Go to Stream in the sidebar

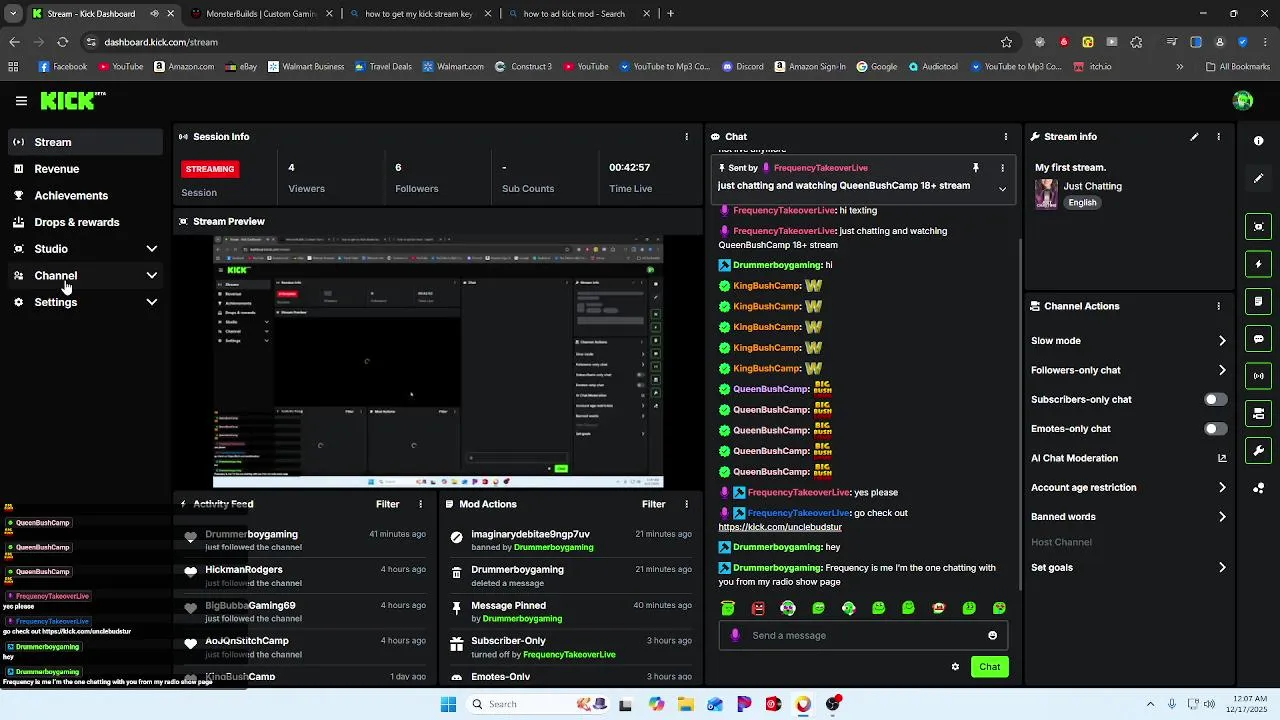[85, 142]
